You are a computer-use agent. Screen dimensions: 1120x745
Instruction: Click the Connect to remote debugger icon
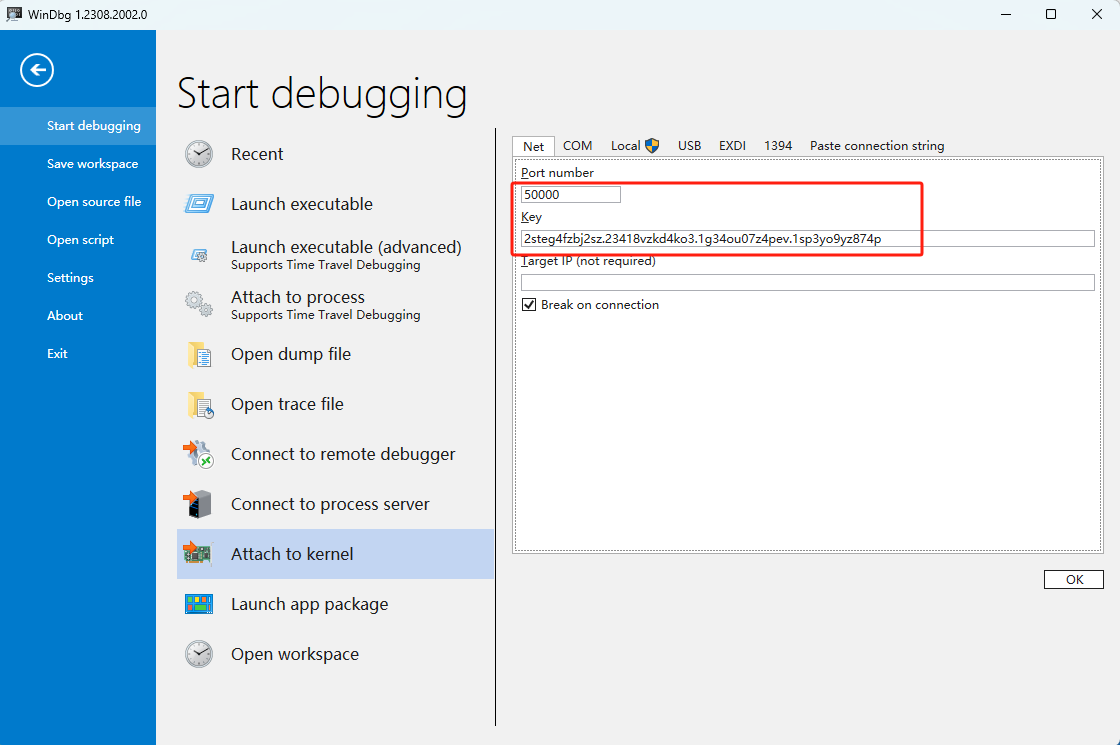tap(199, 454)
